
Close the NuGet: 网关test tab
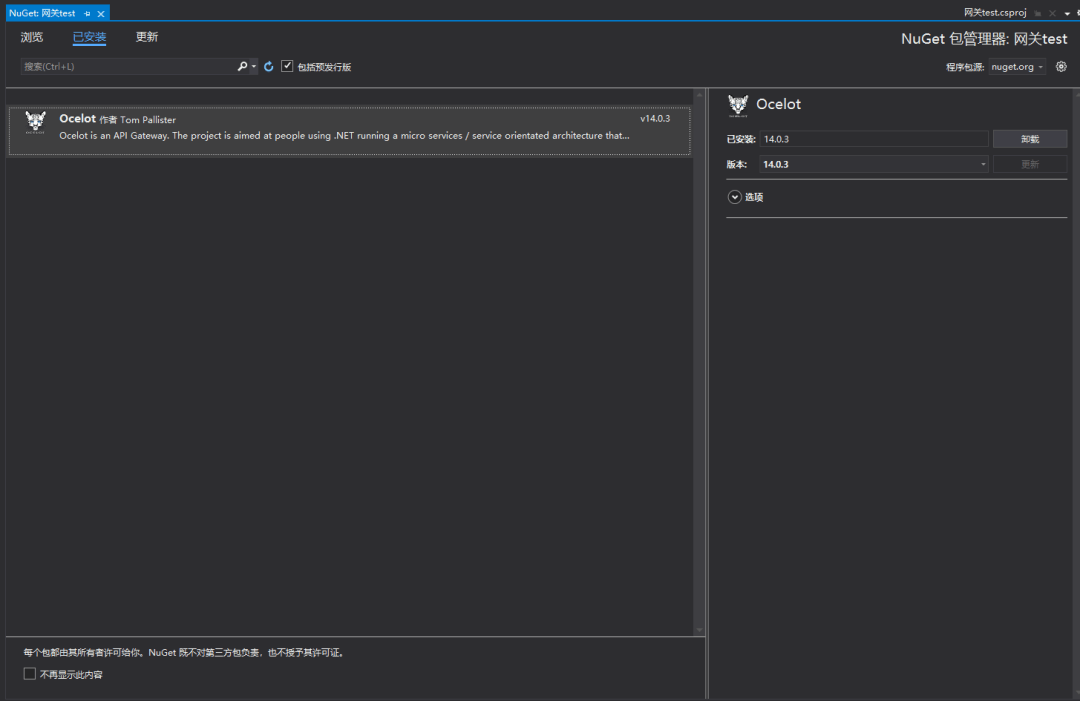(x=101, y=14)
